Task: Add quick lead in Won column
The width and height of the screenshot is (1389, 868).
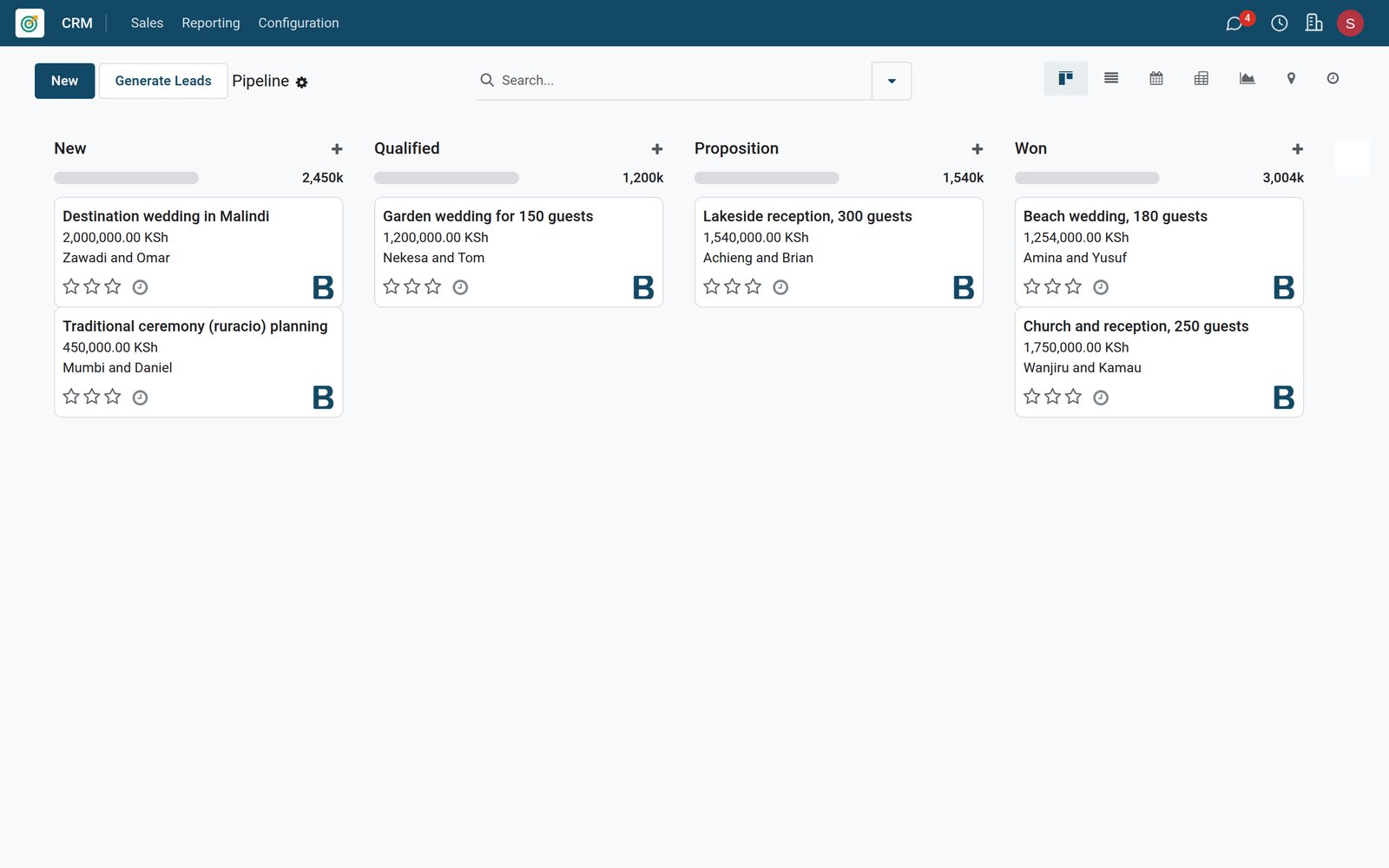Action: [1298, 149]
